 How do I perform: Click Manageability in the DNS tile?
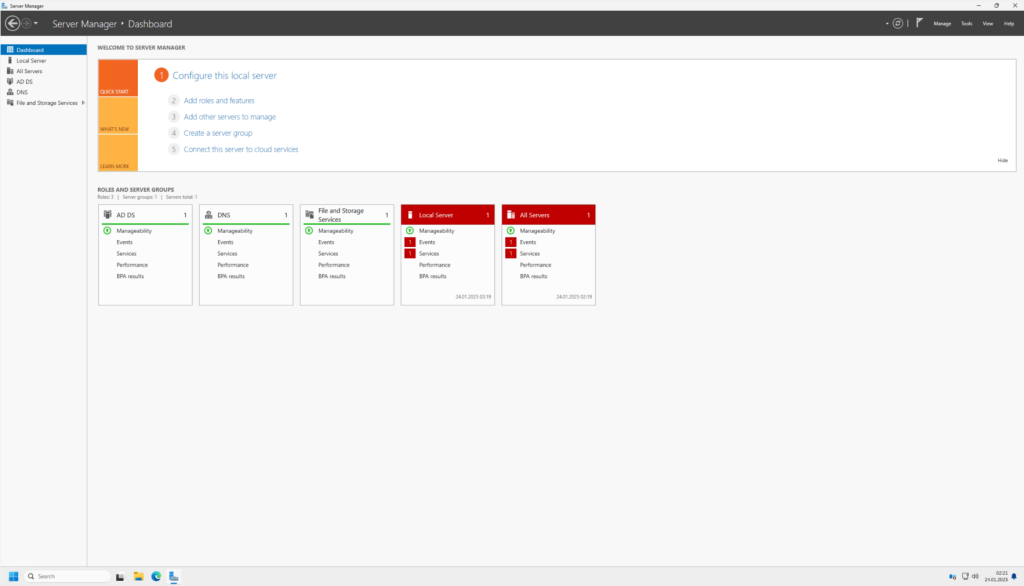pyautogui.click(x=235, y=231)
